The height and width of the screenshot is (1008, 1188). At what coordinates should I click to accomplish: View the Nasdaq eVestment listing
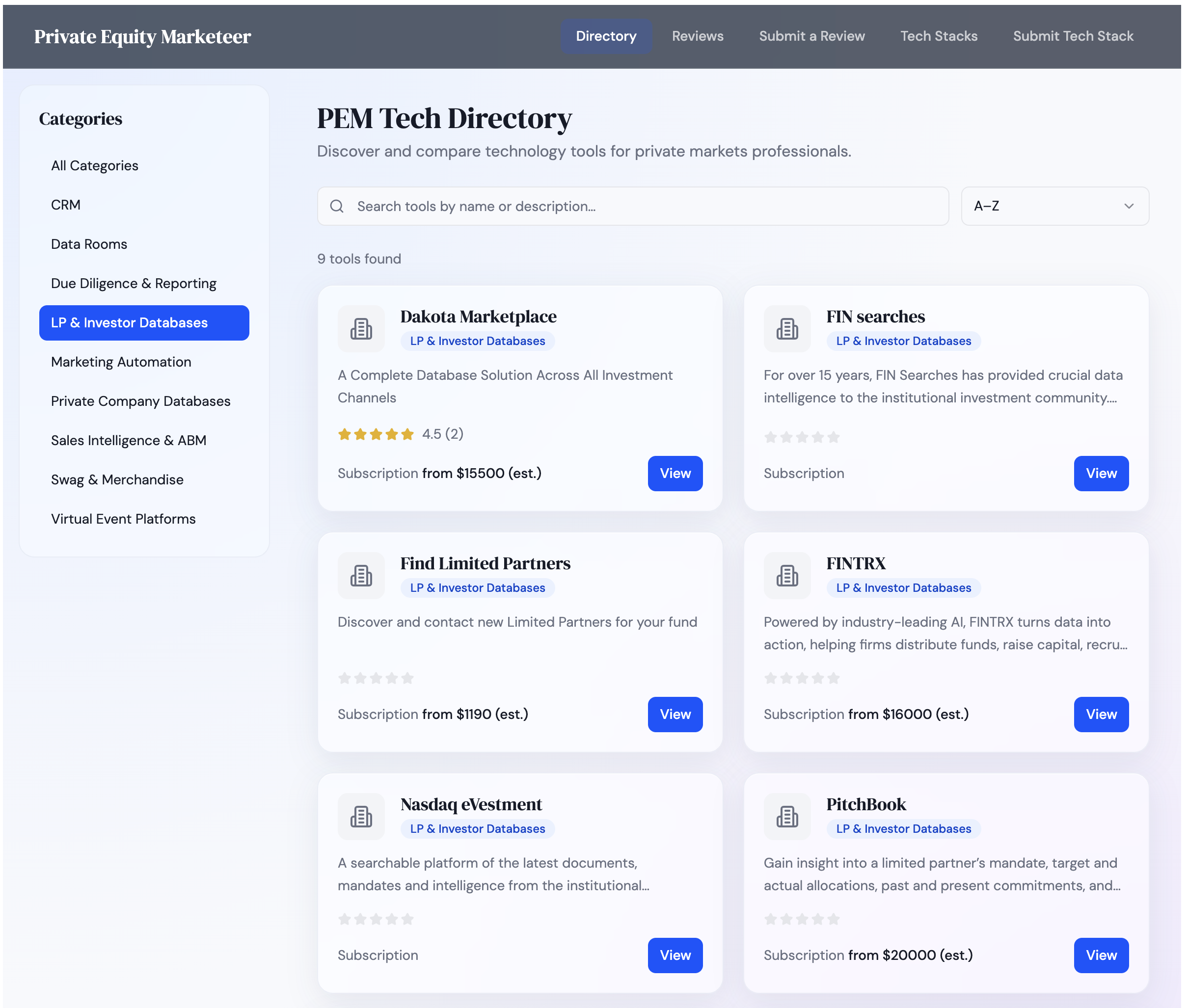pos(675,955)
